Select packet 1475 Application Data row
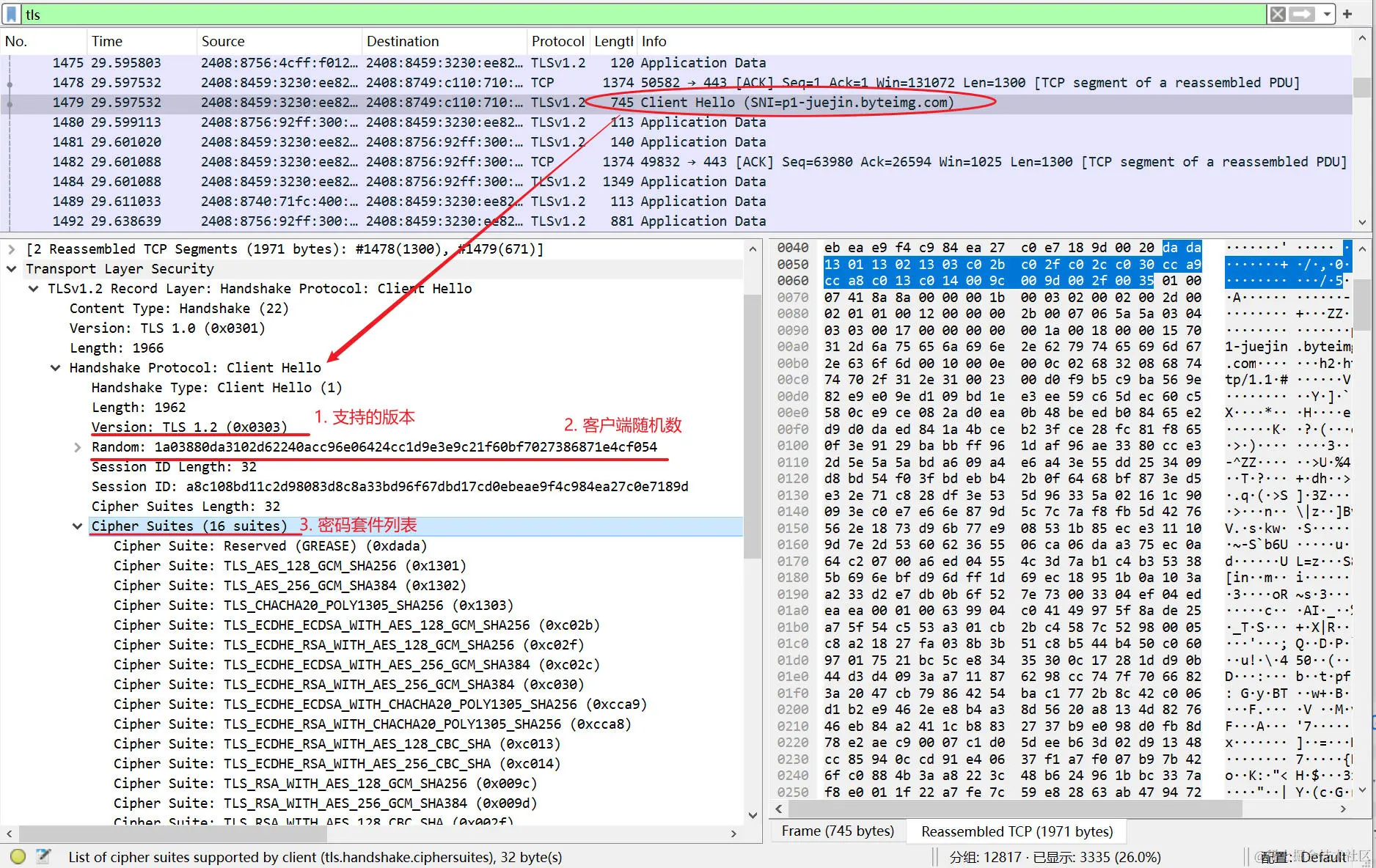 676,63
